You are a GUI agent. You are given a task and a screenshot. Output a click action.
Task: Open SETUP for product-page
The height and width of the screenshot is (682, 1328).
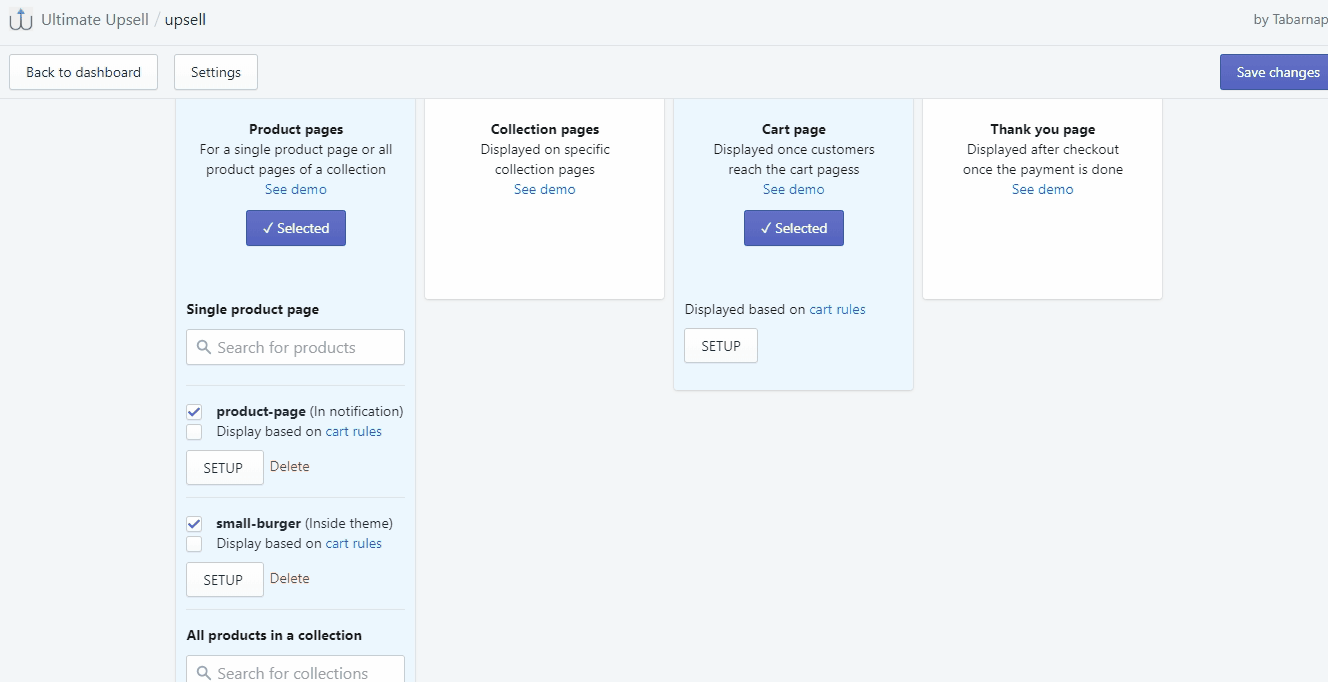[224, 467]
